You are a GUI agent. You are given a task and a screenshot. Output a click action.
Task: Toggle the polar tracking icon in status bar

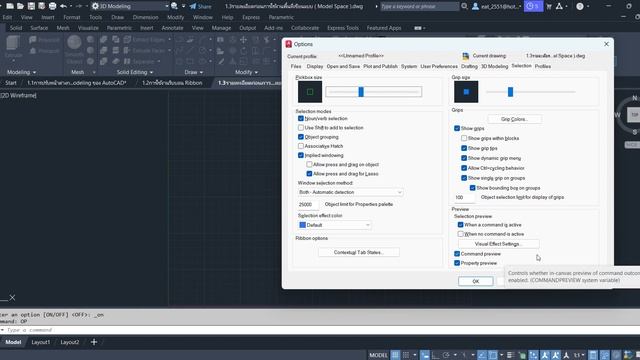[x=446, y=355]
